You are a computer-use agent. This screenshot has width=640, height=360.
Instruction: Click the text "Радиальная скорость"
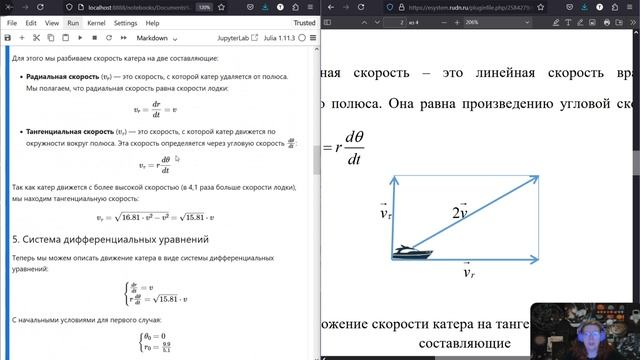pyautogui.click(x=62, y=77)
